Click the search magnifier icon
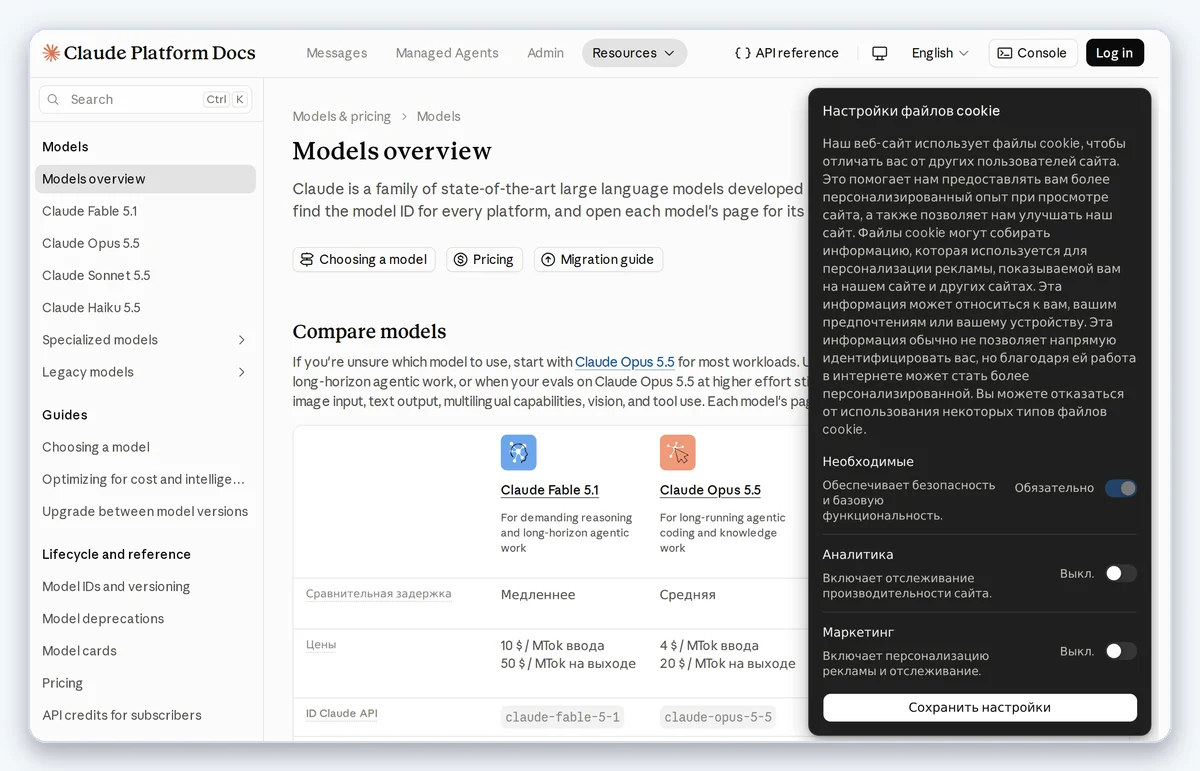The height and width of the screenshot is (771, 1200). [x=54, y=100]
